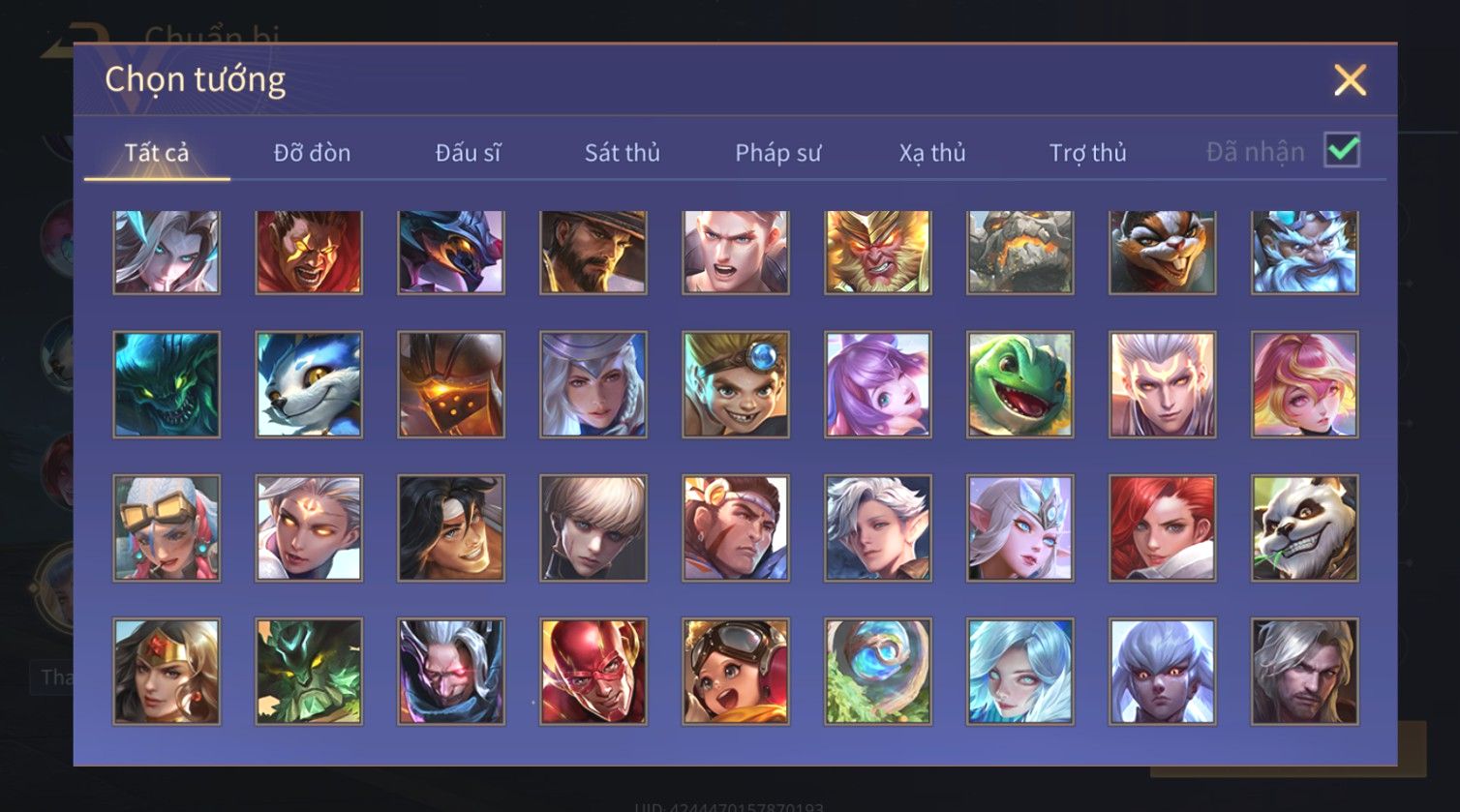This screenshot has height=812, width=1460.
Task: Open the Đấu sĩ tab
Action: (468, 153)
